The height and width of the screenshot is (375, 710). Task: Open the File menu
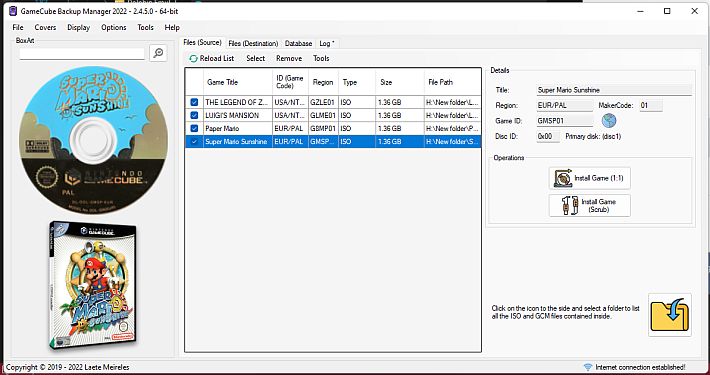pyautogui.click(x=18, y=27)
